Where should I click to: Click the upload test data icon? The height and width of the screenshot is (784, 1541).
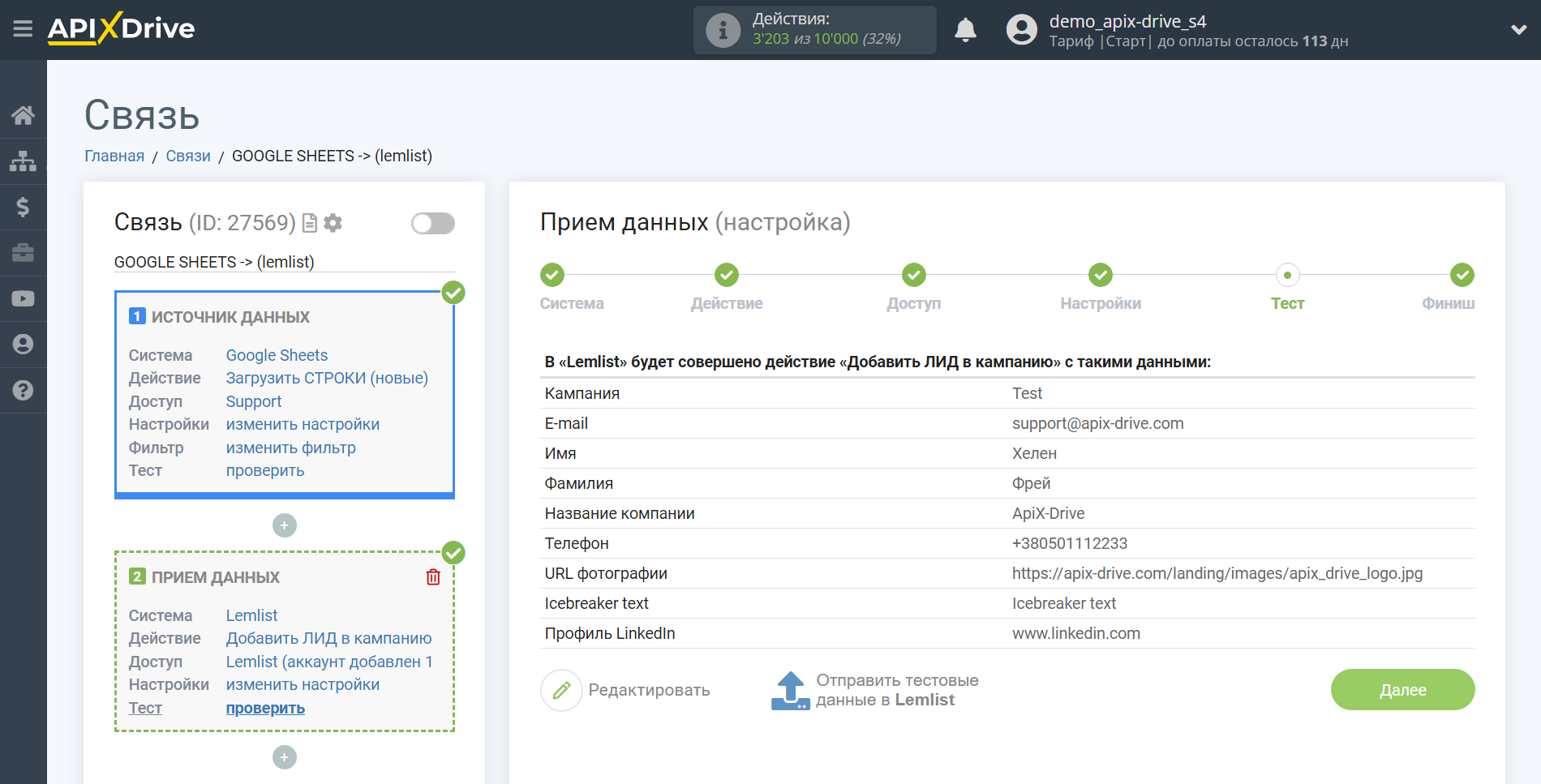click(790, 690)
